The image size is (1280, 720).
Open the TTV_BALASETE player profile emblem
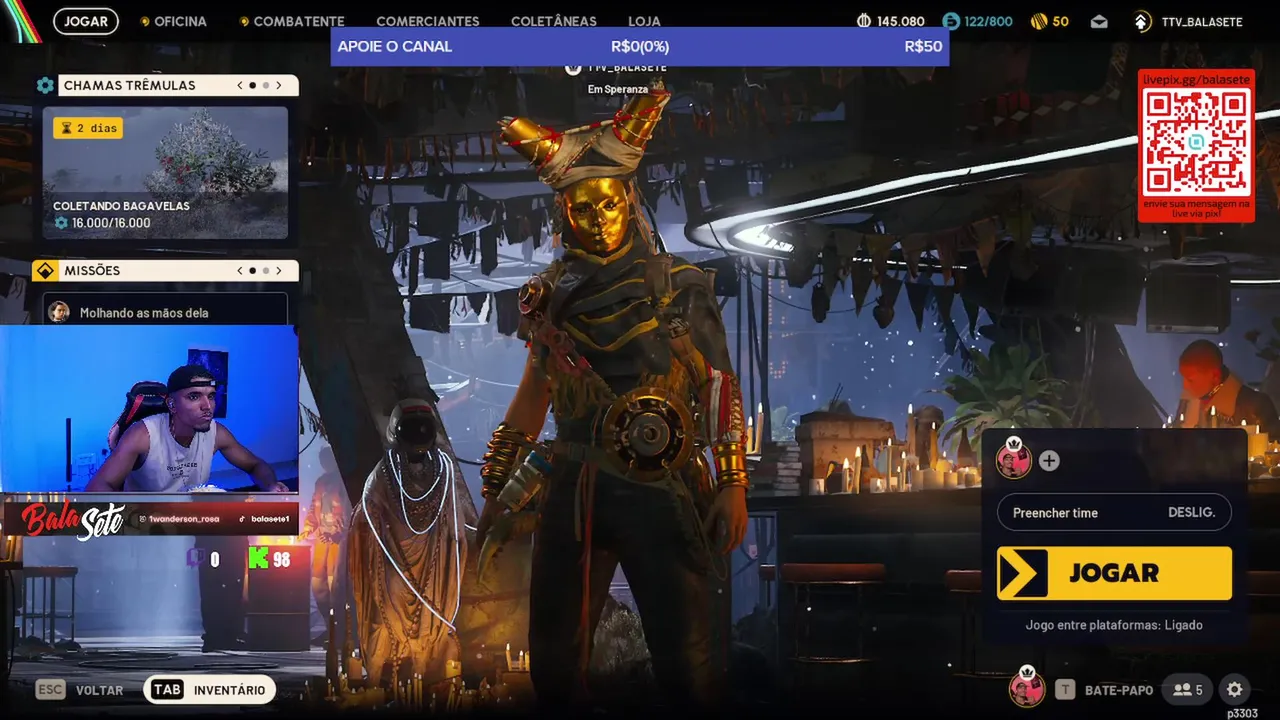(1142, 21)
